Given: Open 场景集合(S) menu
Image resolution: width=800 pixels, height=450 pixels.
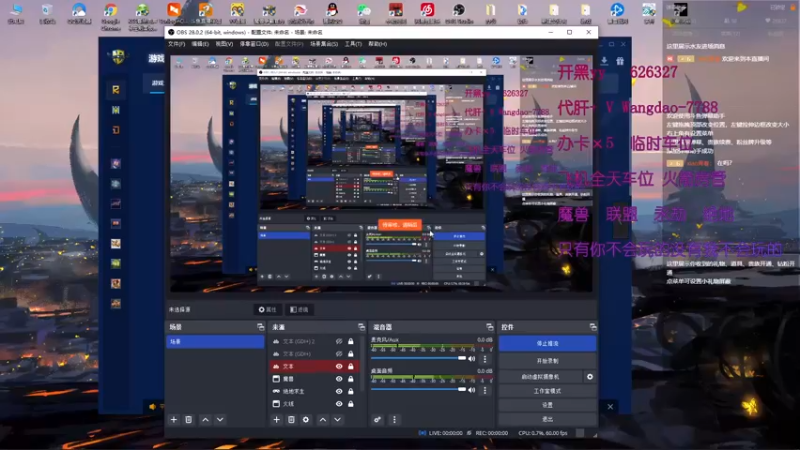Looking at the screenshot, I should coord(324,44).
